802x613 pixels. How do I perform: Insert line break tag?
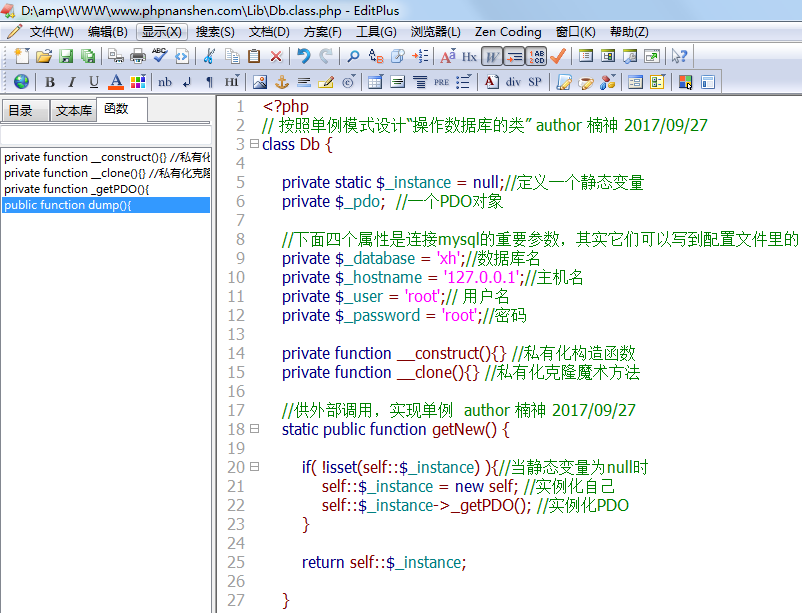(x=187, y=82)
